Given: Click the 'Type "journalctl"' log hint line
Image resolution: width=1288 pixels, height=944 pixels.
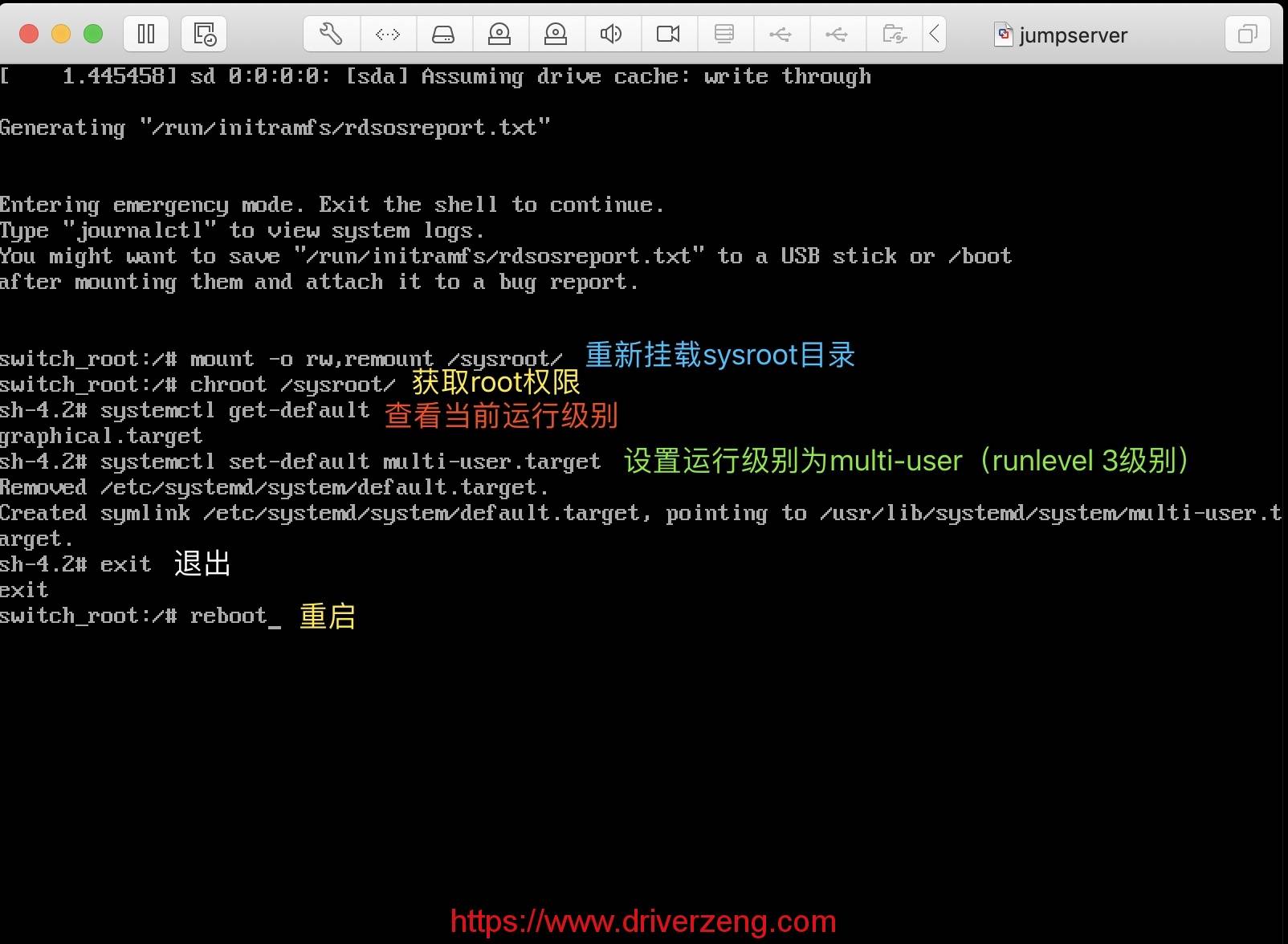Looking at the screenshot, I should coord(243,230).
